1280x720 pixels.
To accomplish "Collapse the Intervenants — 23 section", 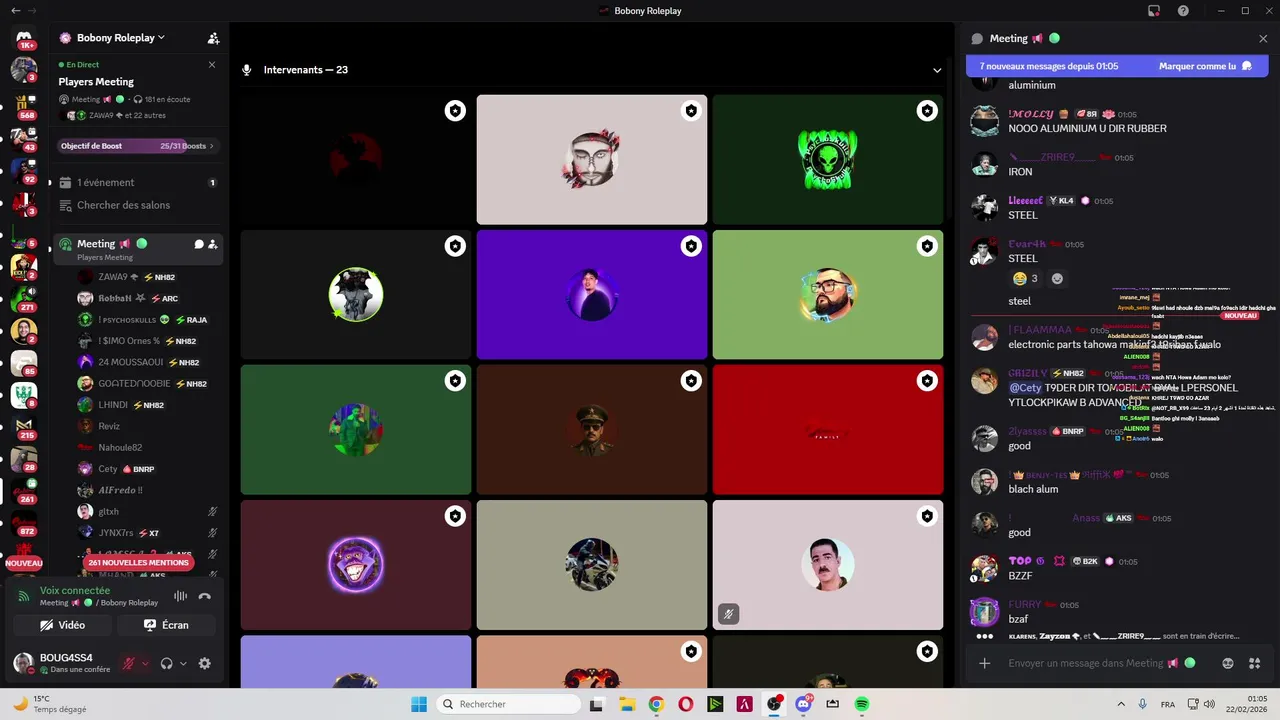I will [x=937, y=70].
